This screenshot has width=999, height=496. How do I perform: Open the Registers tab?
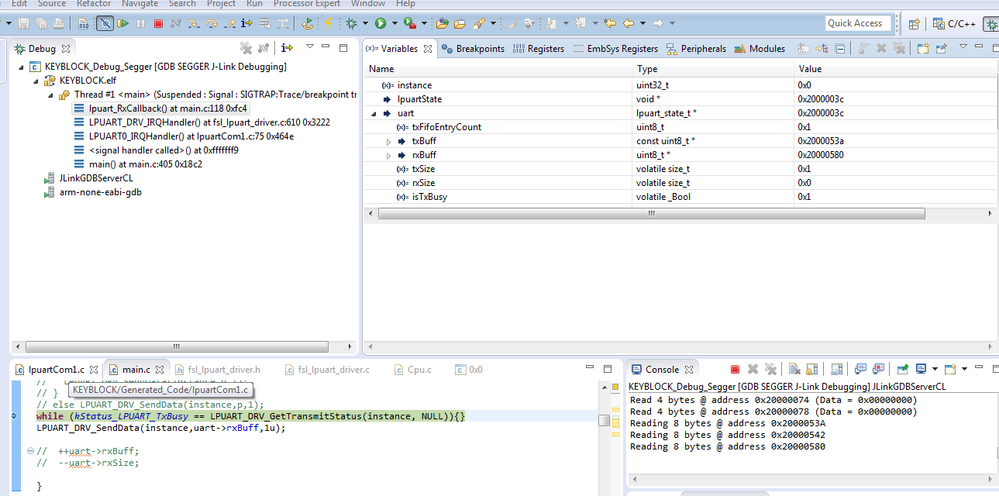click(538, 48)
